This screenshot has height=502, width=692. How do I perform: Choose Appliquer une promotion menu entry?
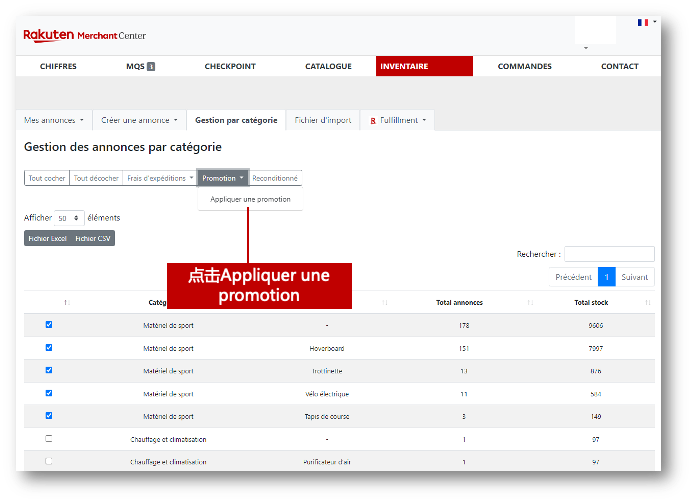[250, 199]
